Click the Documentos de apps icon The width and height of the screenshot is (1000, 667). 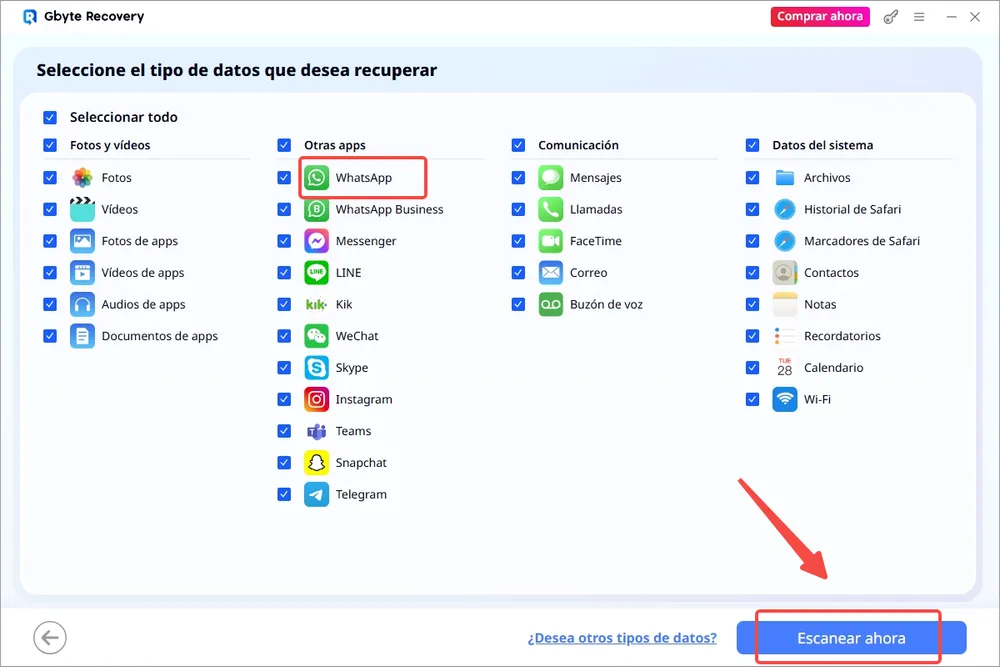point(82,336)
